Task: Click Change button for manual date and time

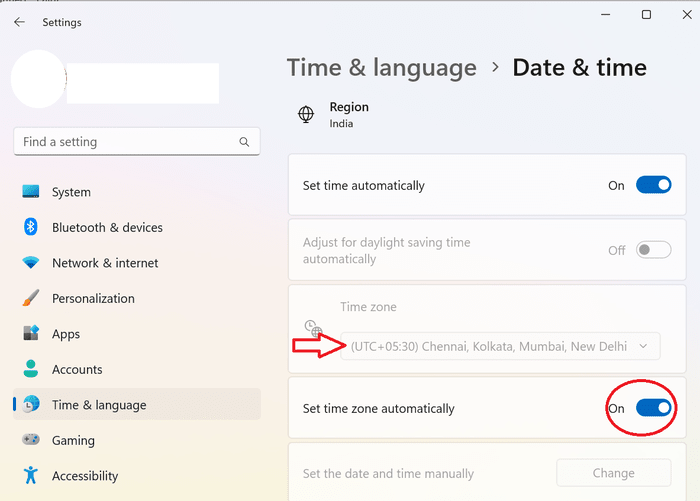Action: 613,473
